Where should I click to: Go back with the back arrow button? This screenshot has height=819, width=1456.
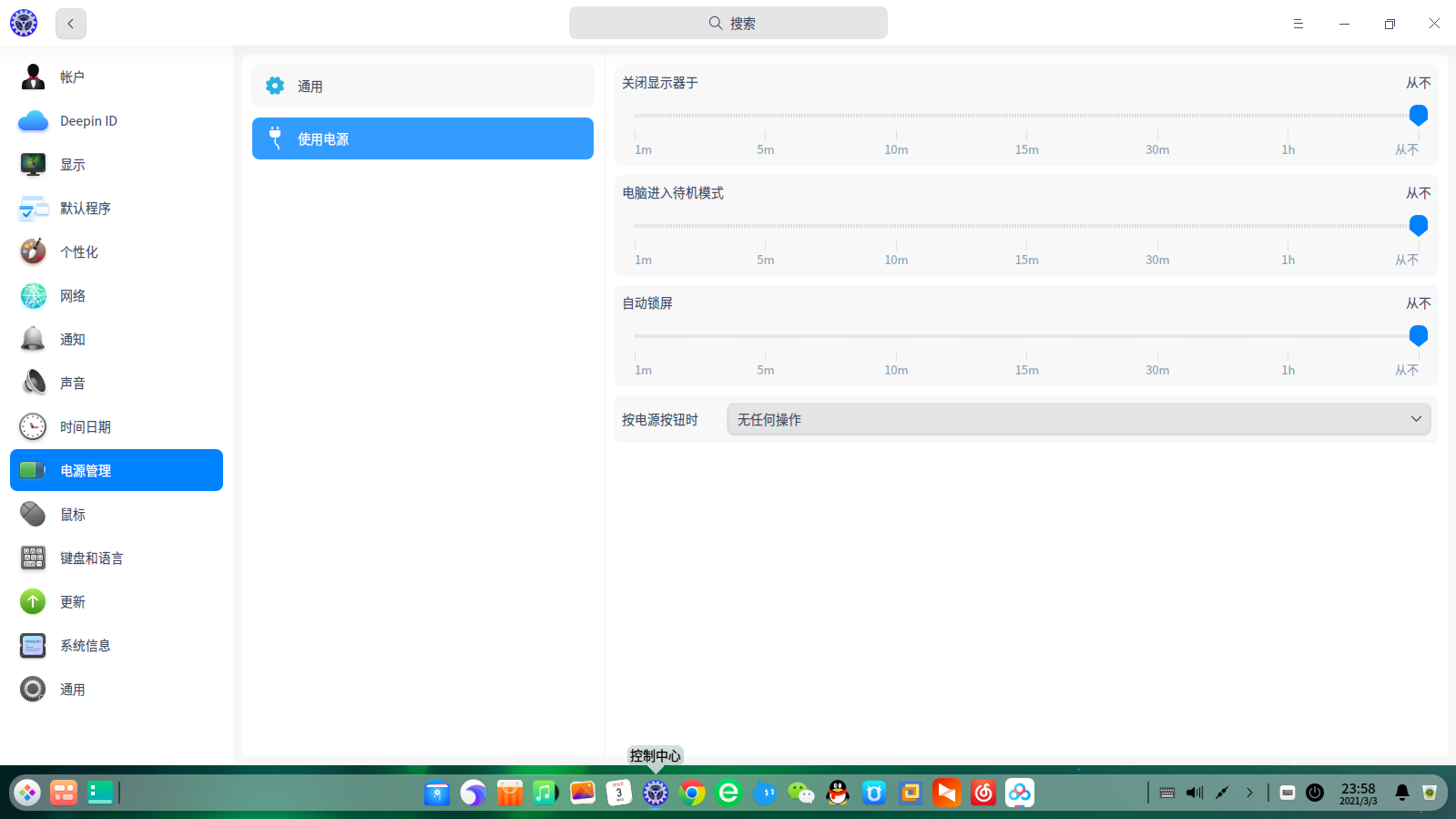coord(71,24)
